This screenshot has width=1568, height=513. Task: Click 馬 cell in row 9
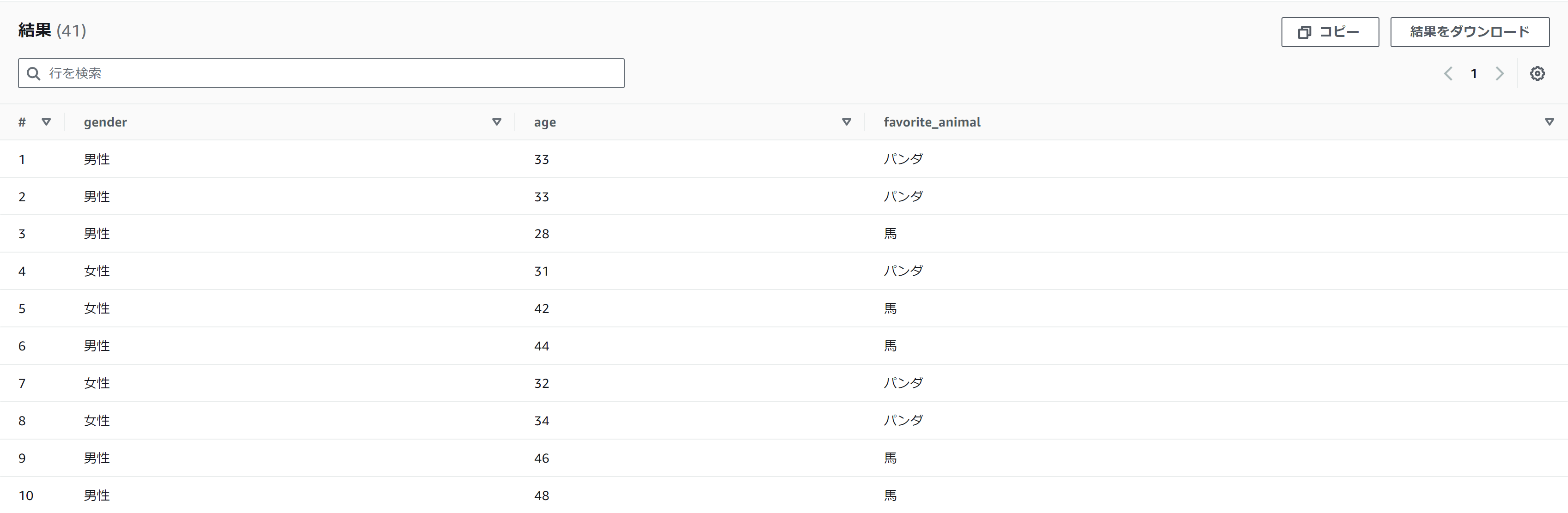coord(890,458)
